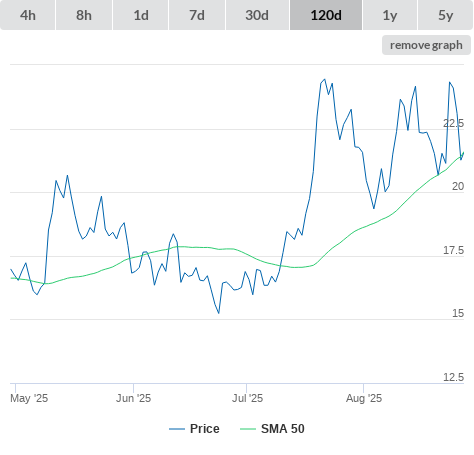The width and height of the screenshot is (474, 455).
Task: View the 5y chart range
Action: click(445, 15)
